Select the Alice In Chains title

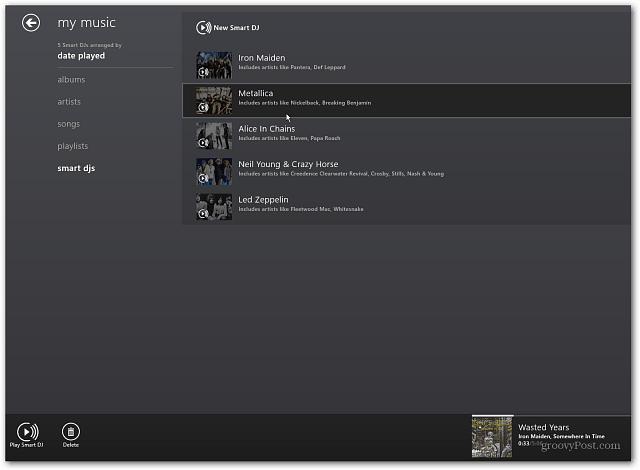coord(267,129)
